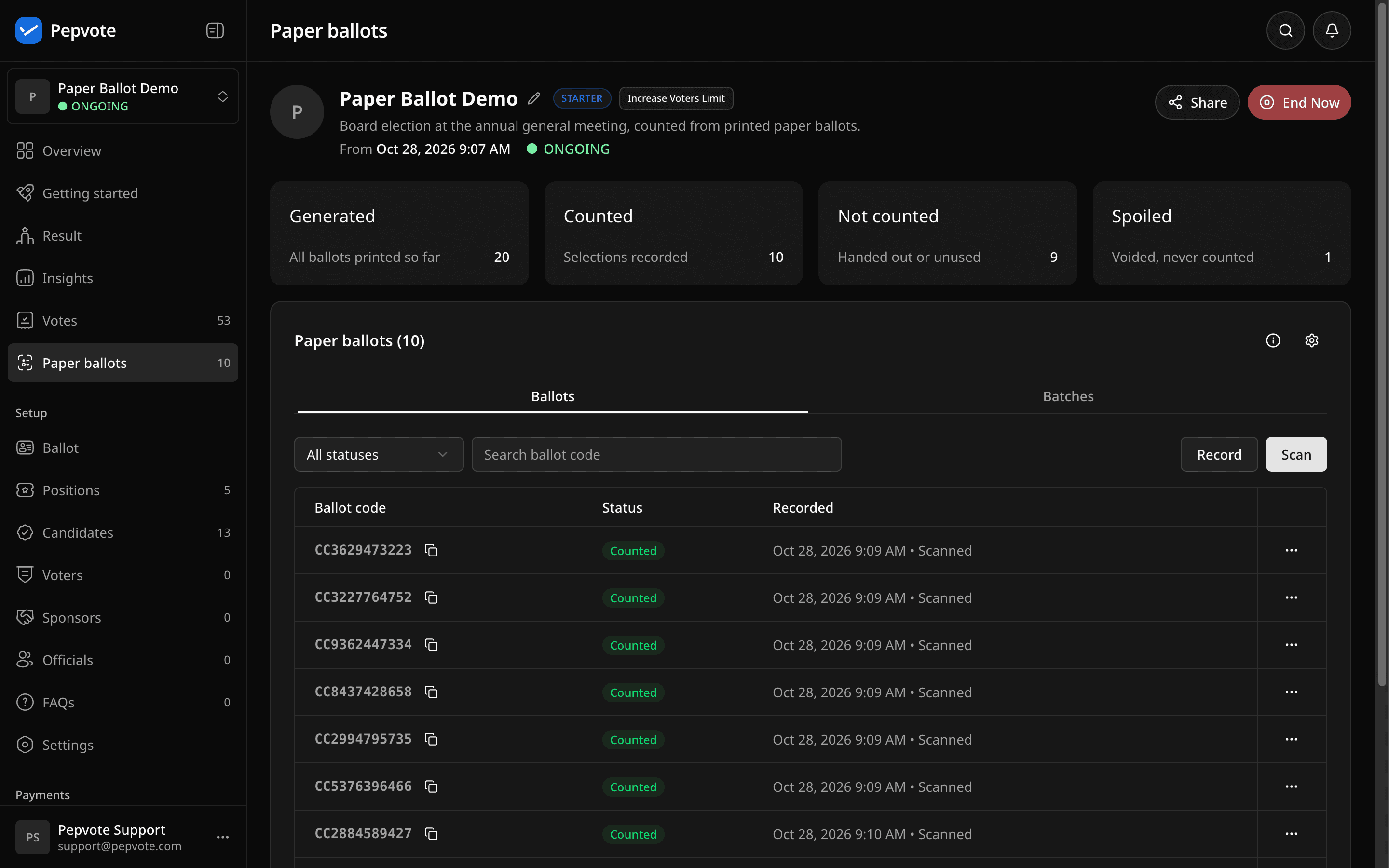
Task: Click the Ballot code column header
Action: [x=350, y=507]
